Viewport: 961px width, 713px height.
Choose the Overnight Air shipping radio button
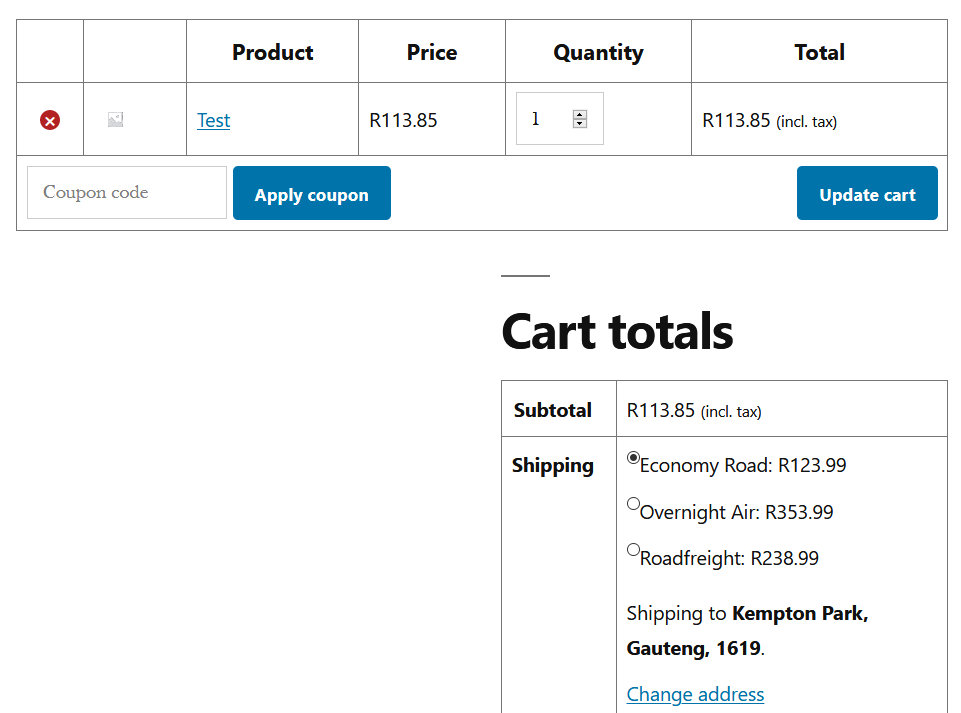pyautogui.click(x=633, y=504)
